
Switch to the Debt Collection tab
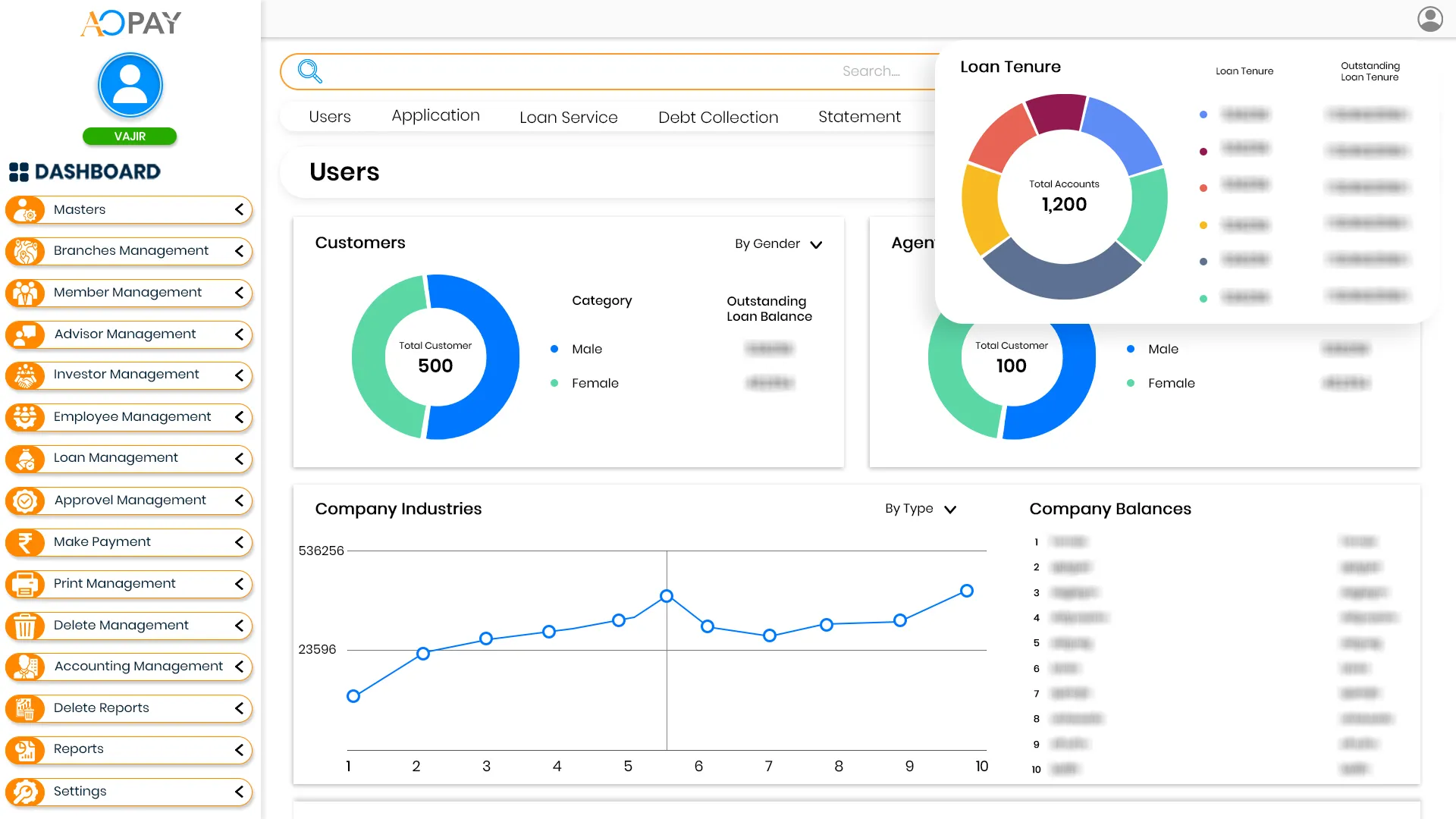(x=717, y=117)
